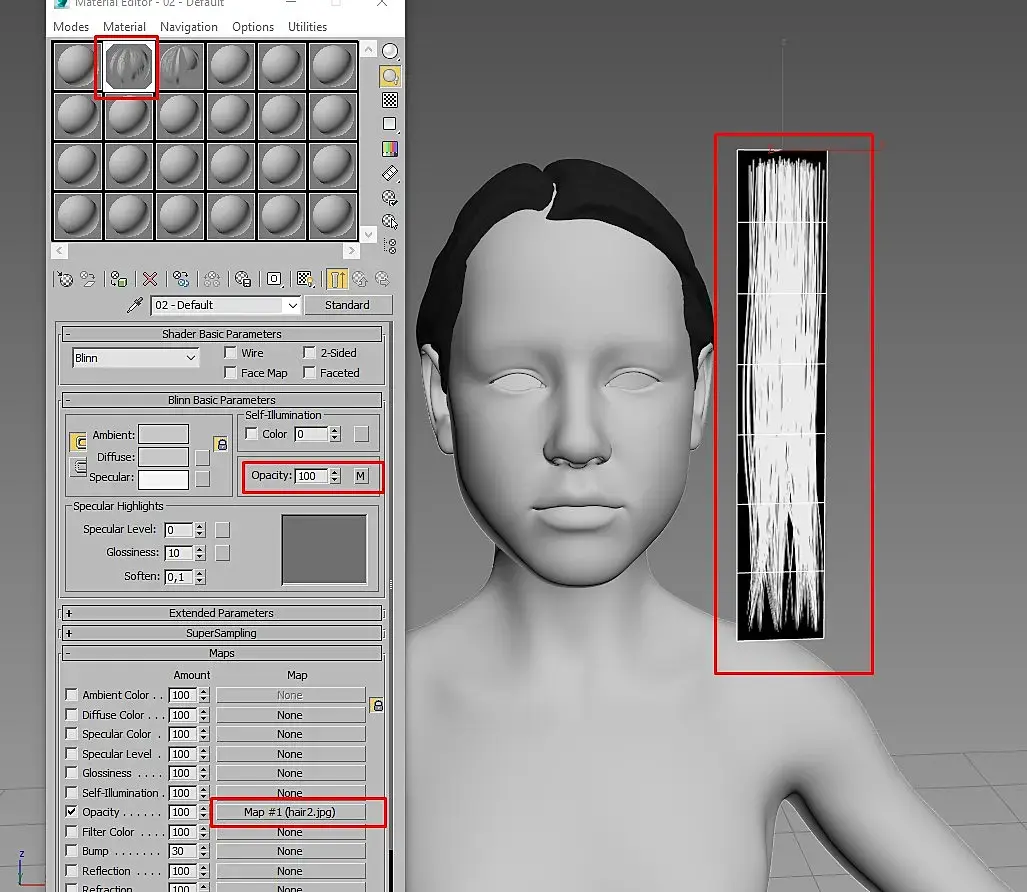Toggle the Maps lock icon beside Diffuse Color
1027x892 pixels.
tap(377, 705)
